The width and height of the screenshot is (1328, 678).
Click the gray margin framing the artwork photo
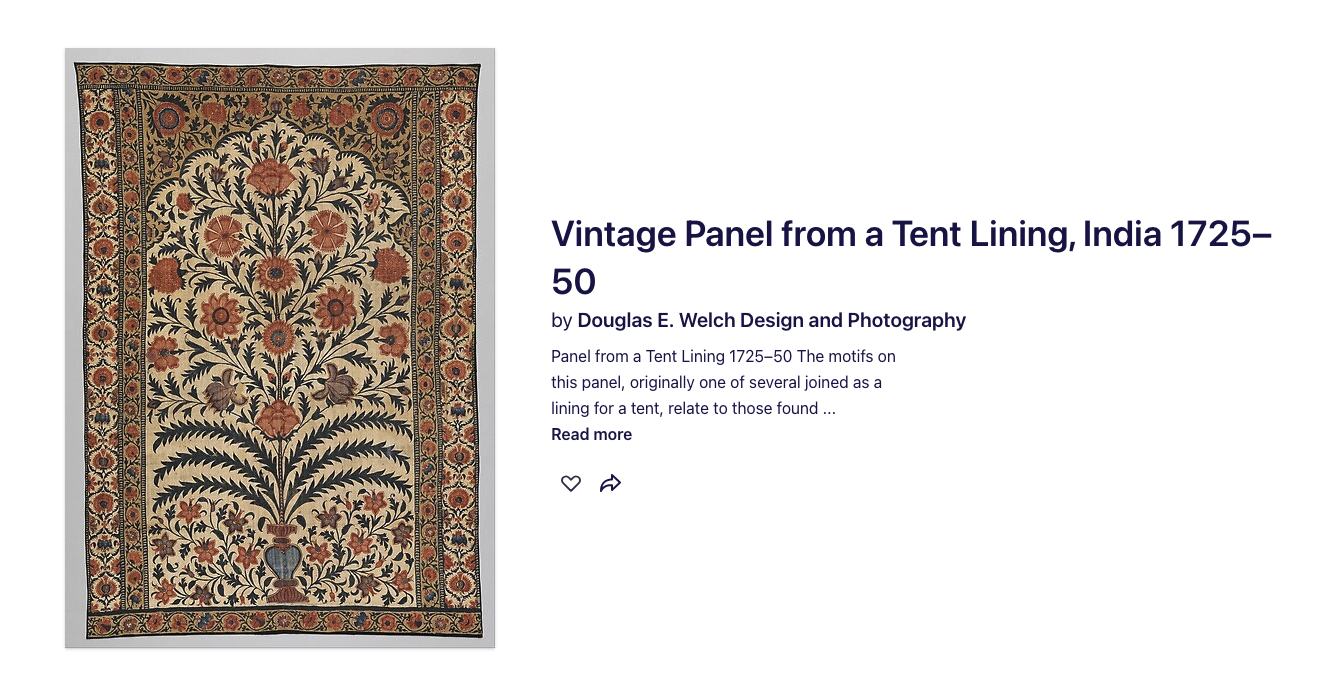point(70,348)
